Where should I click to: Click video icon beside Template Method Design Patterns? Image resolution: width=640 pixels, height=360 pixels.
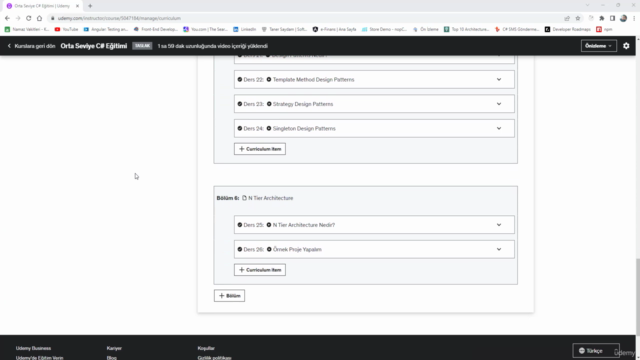[x=269, y=80]
